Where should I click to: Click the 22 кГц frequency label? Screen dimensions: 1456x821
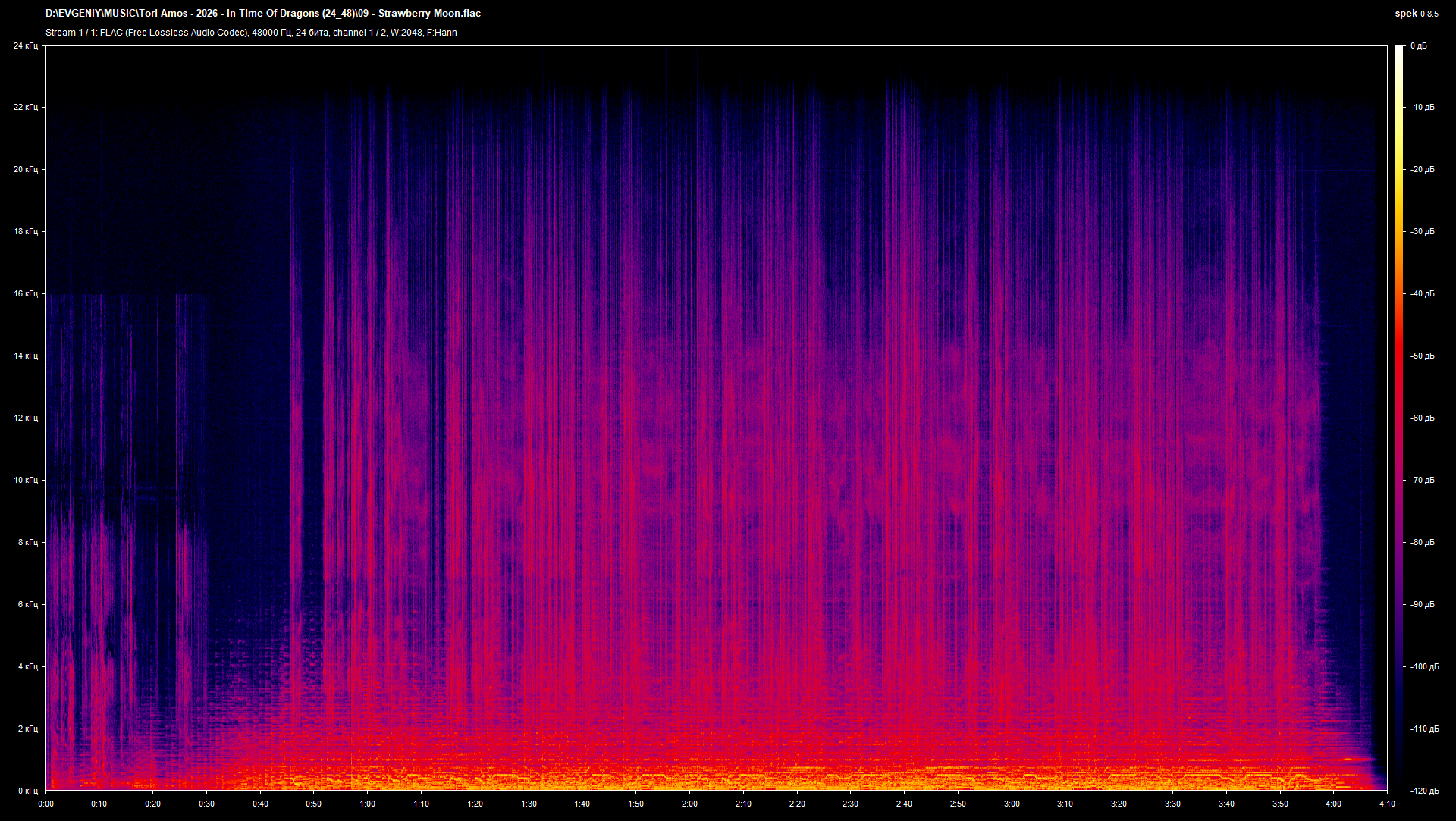(x=26, y=108)
